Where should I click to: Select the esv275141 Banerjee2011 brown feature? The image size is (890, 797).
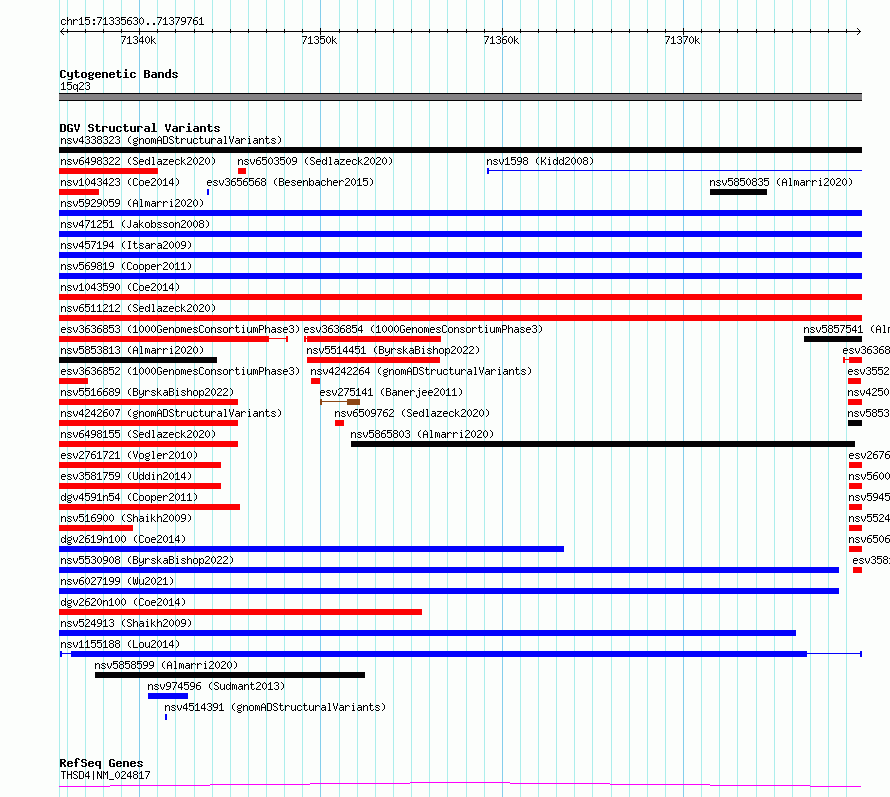(x=340, y=402)
